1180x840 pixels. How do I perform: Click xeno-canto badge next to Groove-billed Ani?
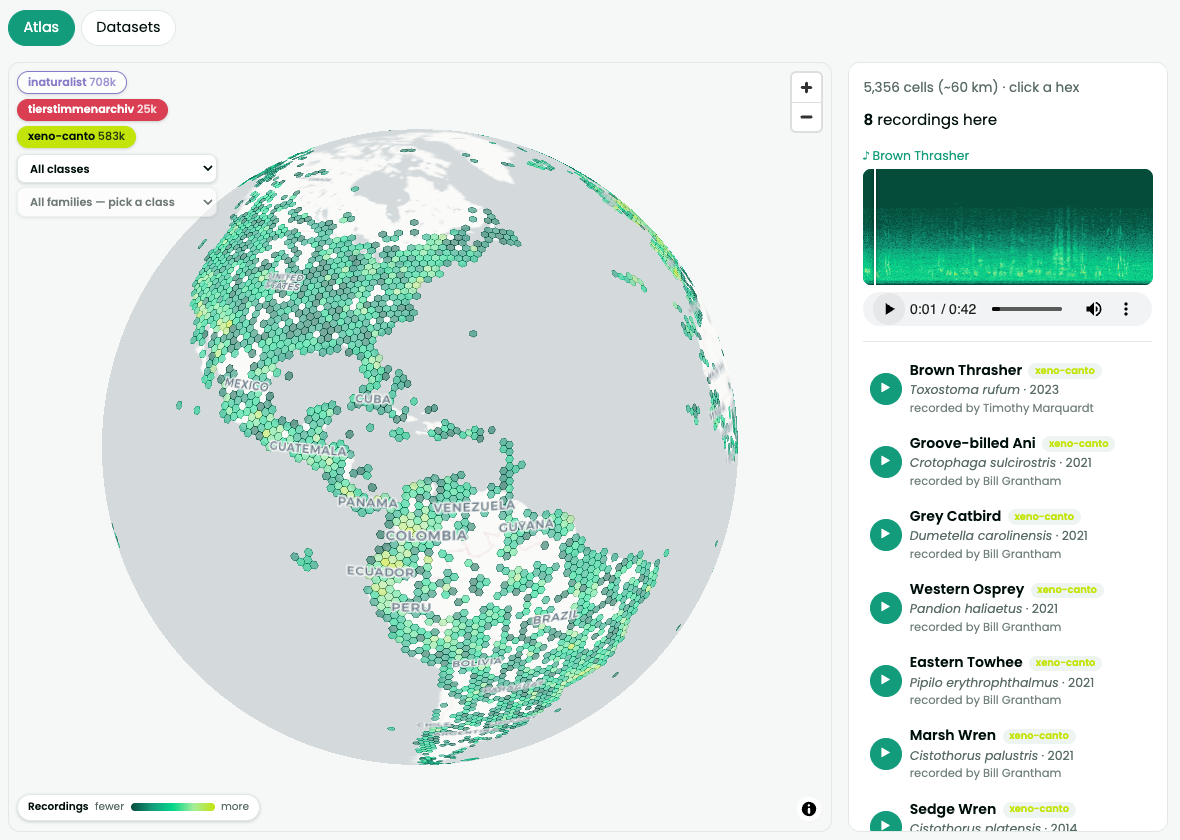point(1078,443)
